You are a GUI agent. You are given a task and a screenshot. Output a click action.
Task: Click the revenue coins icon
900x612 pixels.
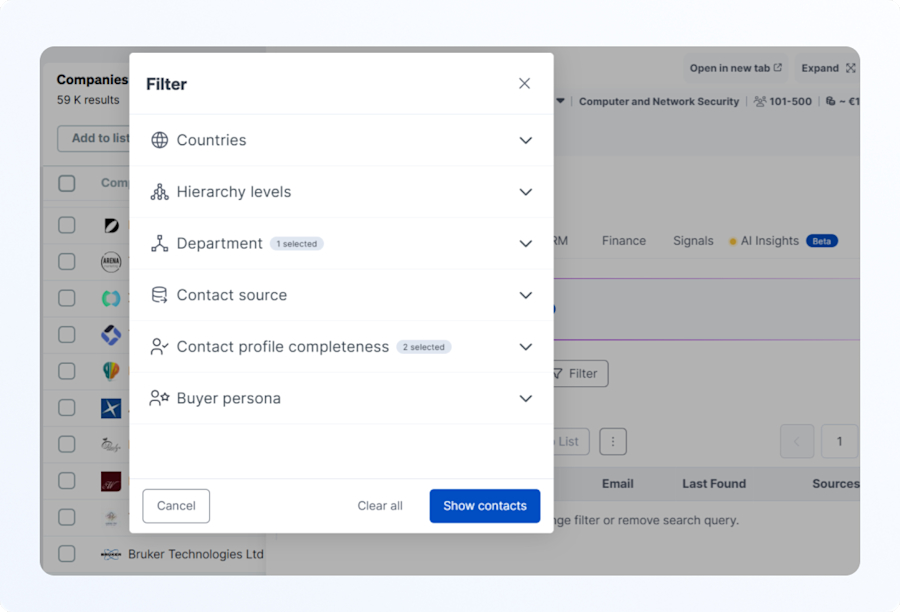(831, 101)
